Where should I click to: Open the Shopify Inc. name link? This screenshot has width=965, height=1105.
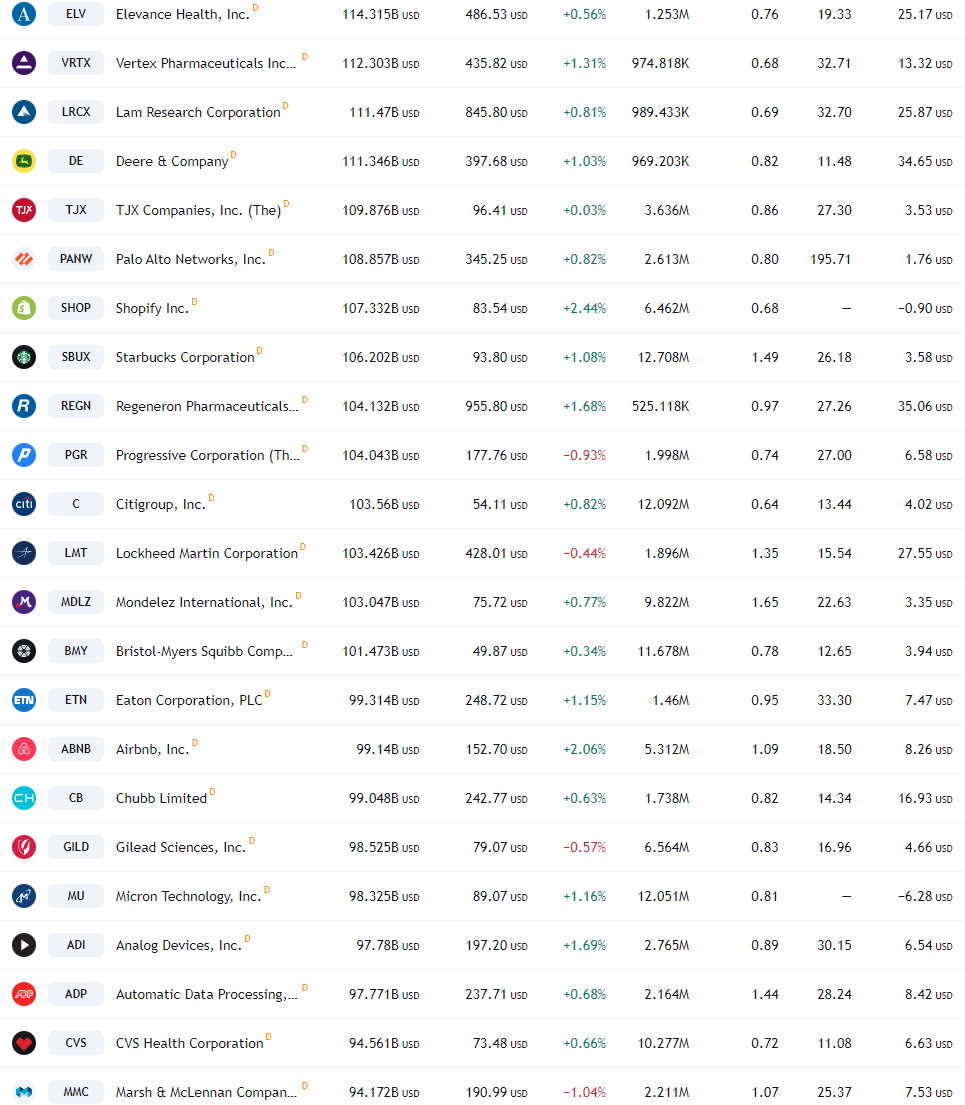152,309
